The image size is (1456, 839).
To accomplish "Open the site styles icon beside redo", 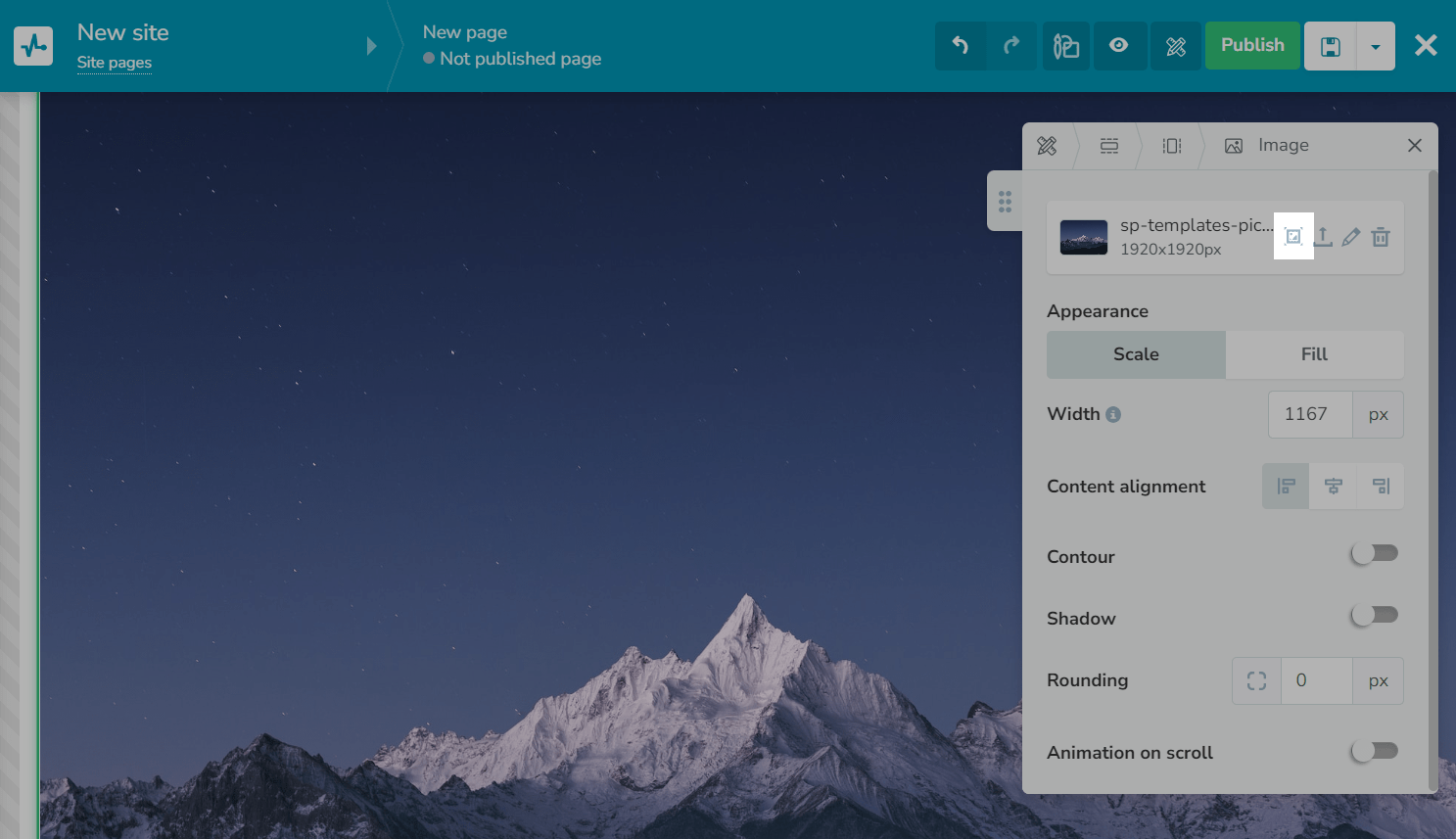I will pos(1066,46).
